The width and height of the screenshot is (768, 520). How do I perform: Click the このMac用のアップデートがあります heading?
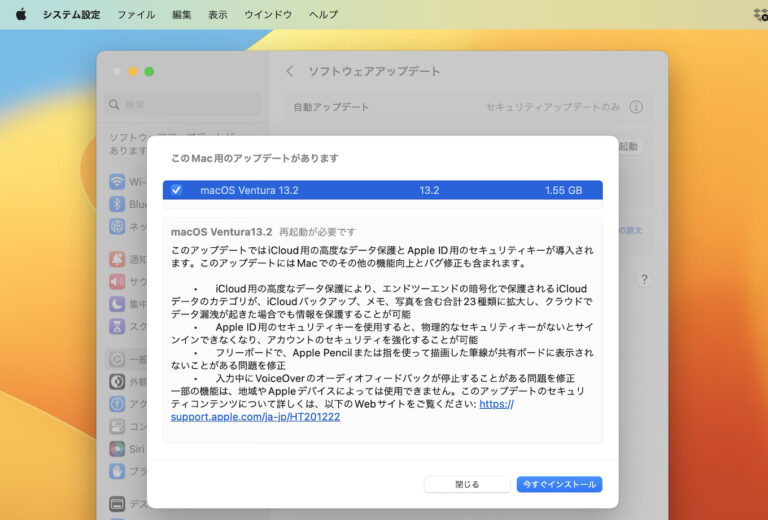(255, 158)
